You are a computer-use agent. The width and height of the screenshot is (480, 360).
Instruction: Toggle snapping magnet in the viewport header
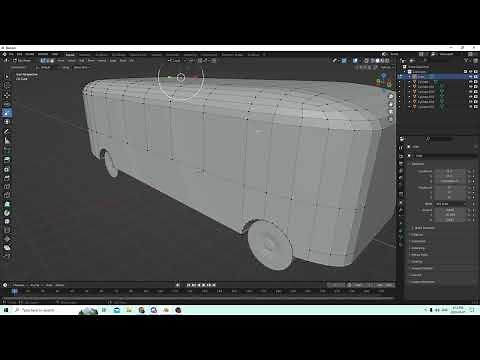200,61
